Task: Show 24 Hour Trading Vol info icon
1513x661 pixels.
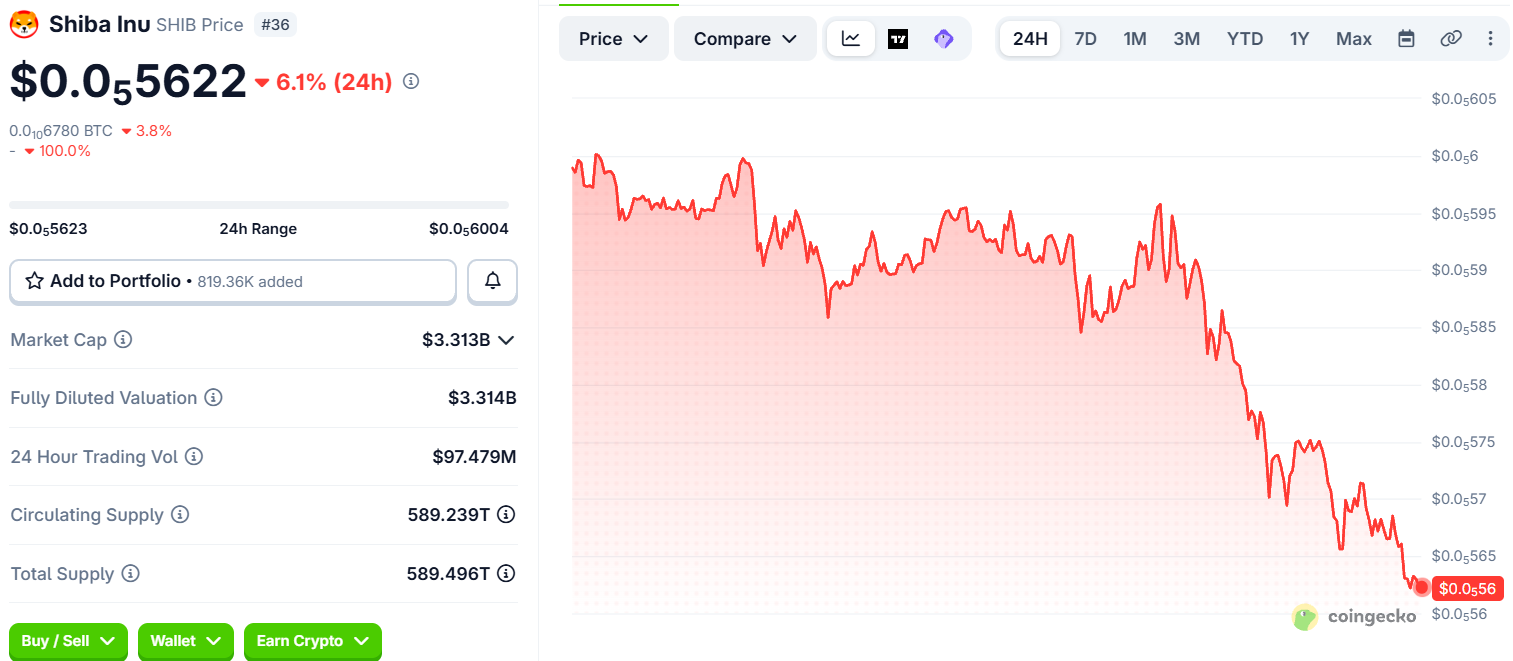Action: pyautogui.click(x=194, y=457)
